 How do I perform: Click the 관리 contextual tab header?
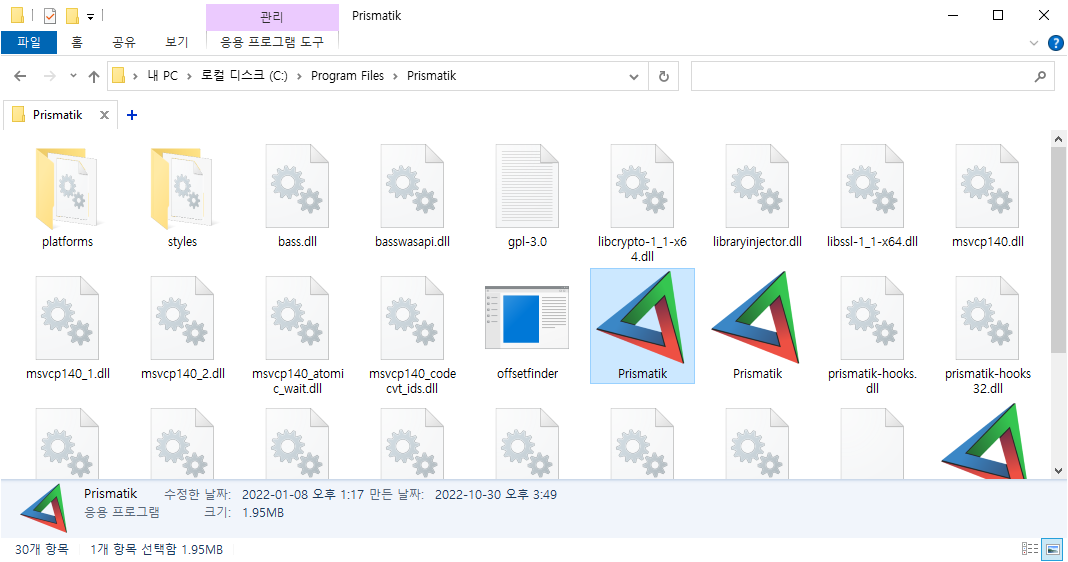click(x=272, y=17)
